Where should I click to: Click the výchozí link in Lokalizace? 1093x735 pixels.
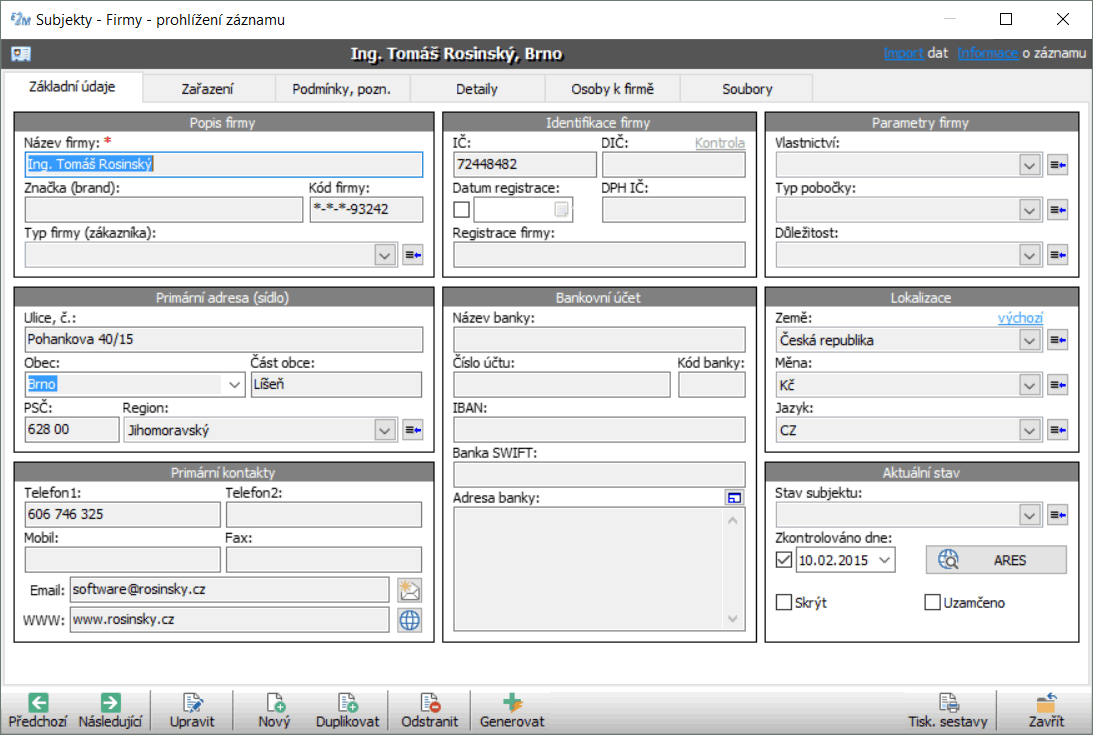coord(1020,318)
